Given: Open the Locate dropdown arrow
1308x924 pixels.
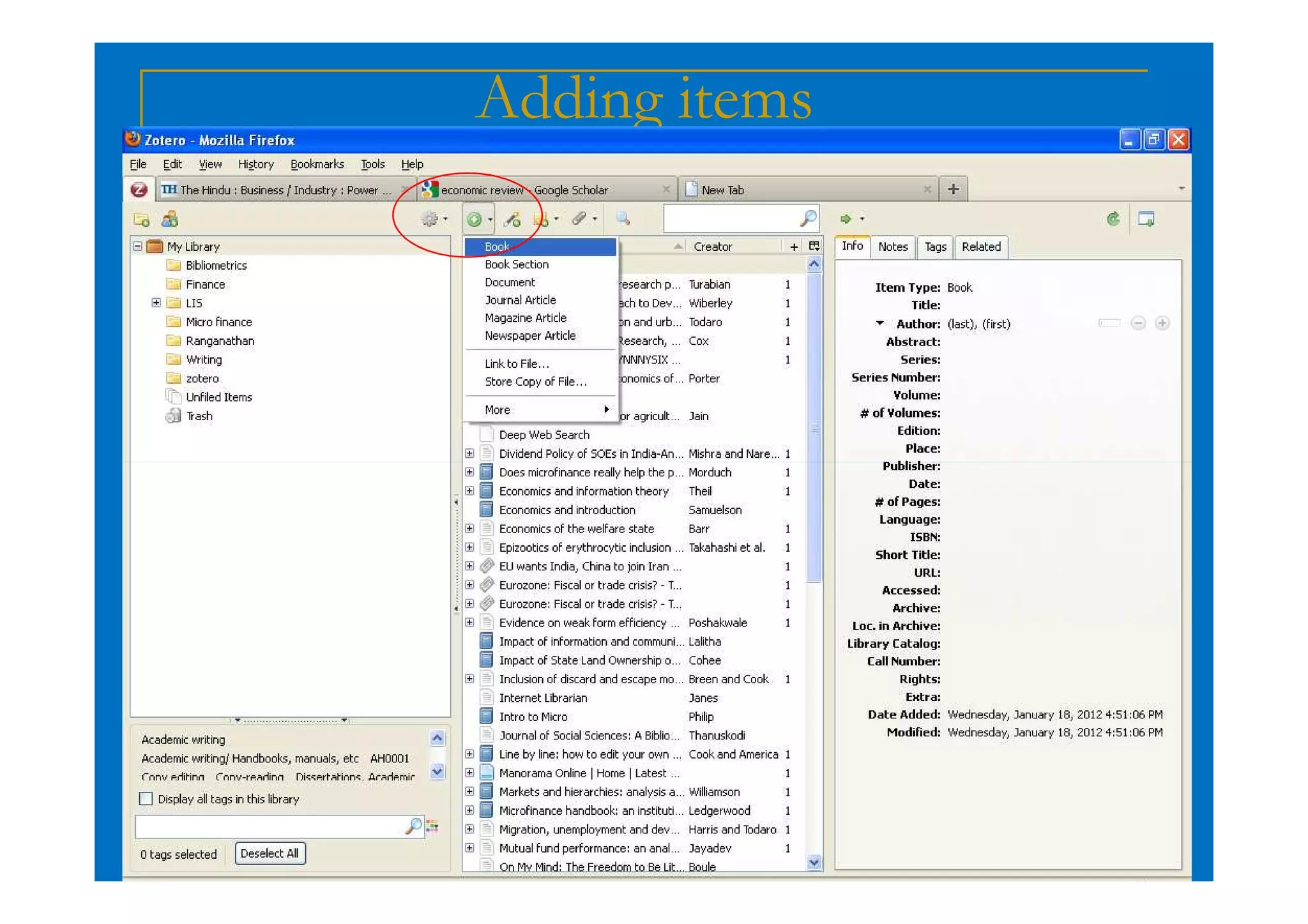Looking at the screenshot, I should click(862, 219).
